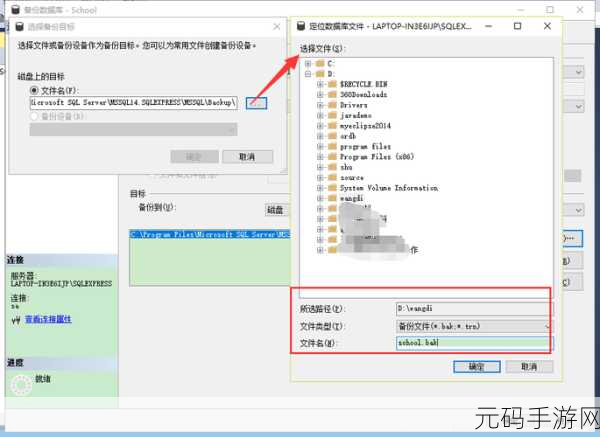Click the wangdi folder icon

[x=332, y=198]
